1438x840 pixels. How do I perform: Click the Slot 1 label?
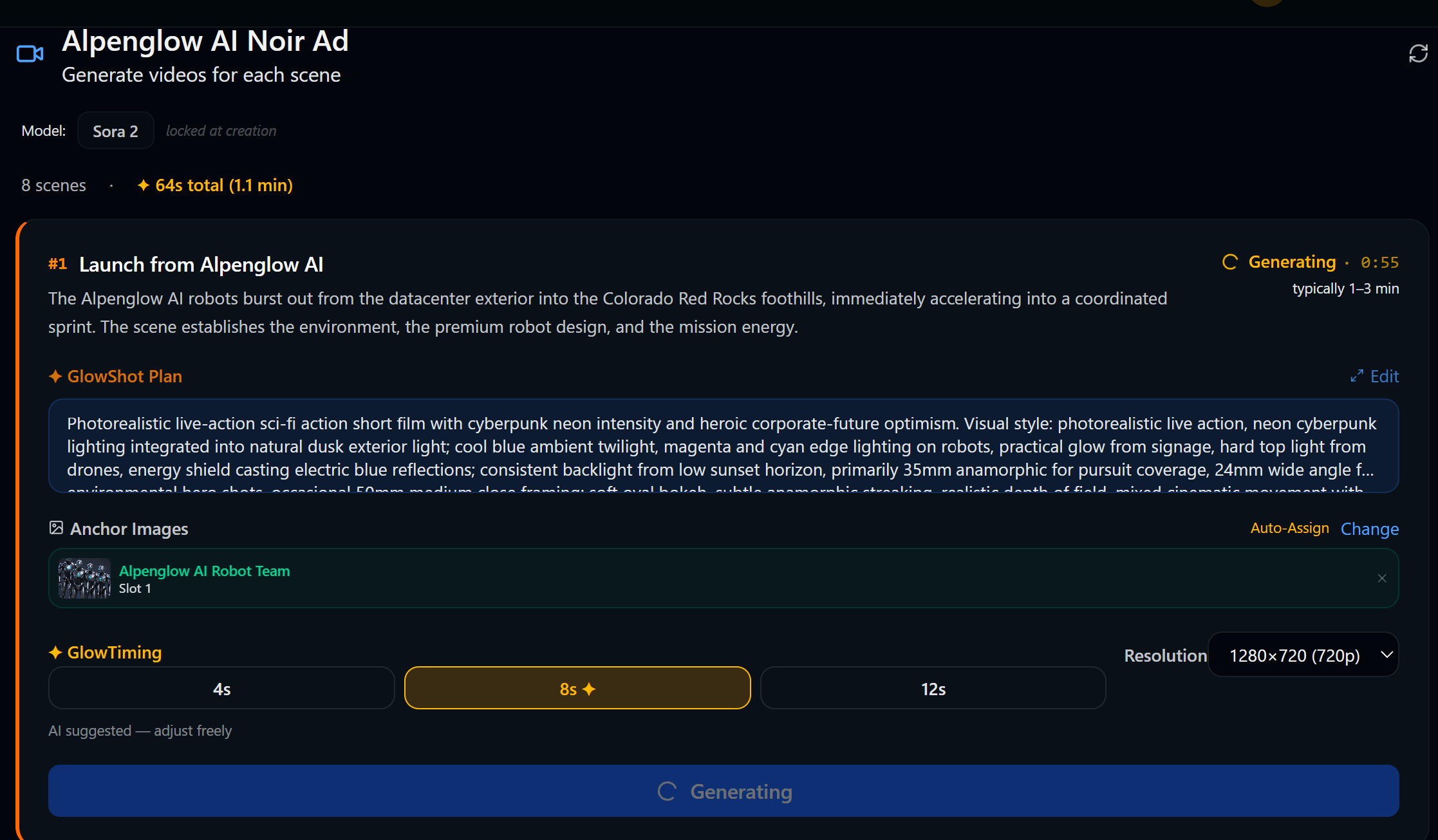(x=135, y=588)
